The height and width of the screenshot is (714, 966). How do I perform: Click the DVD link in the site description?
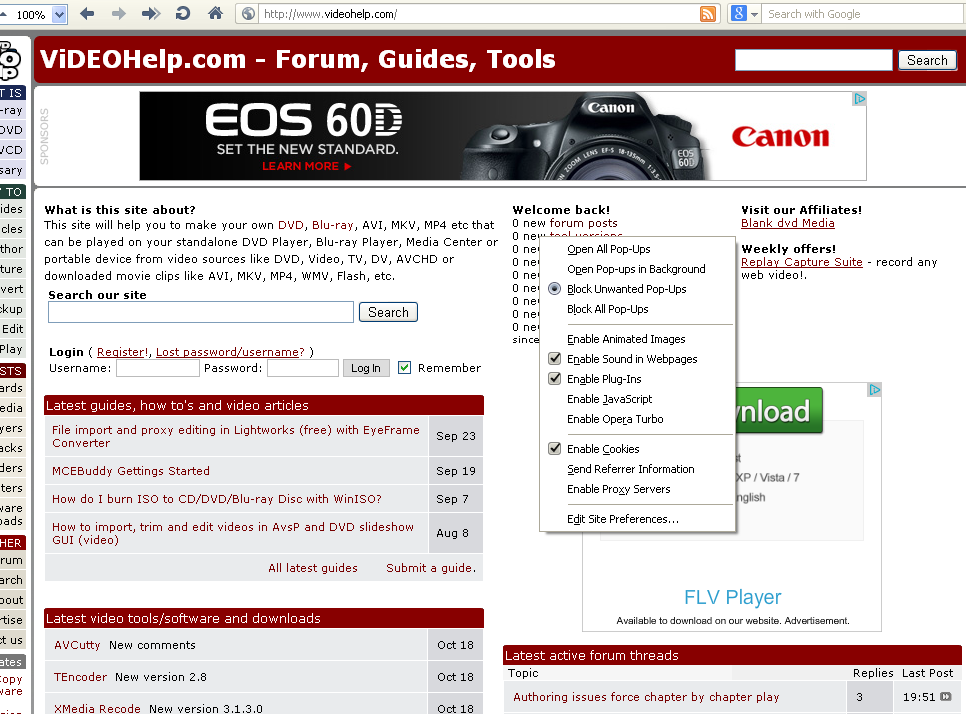(x=291, y=225)
